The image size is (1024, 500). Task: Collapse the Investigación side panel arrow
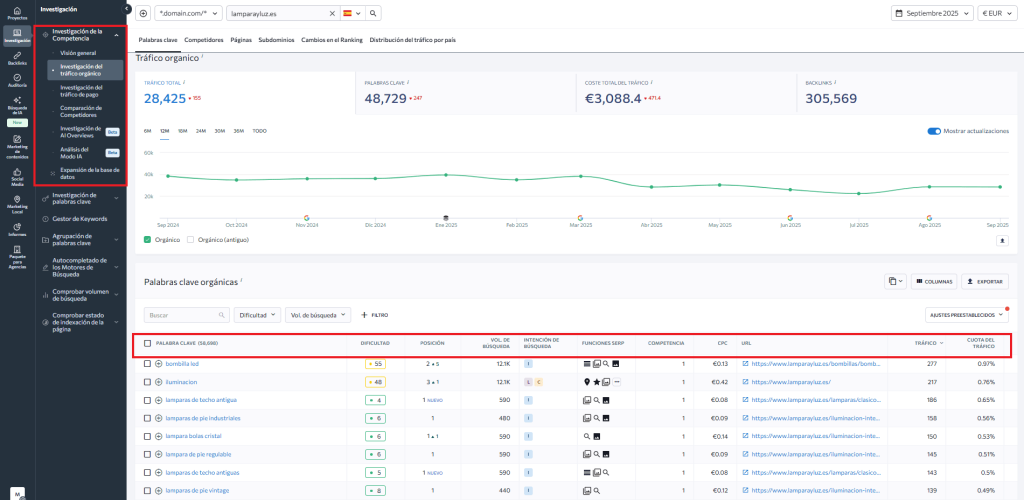click(x=127, y=9)
